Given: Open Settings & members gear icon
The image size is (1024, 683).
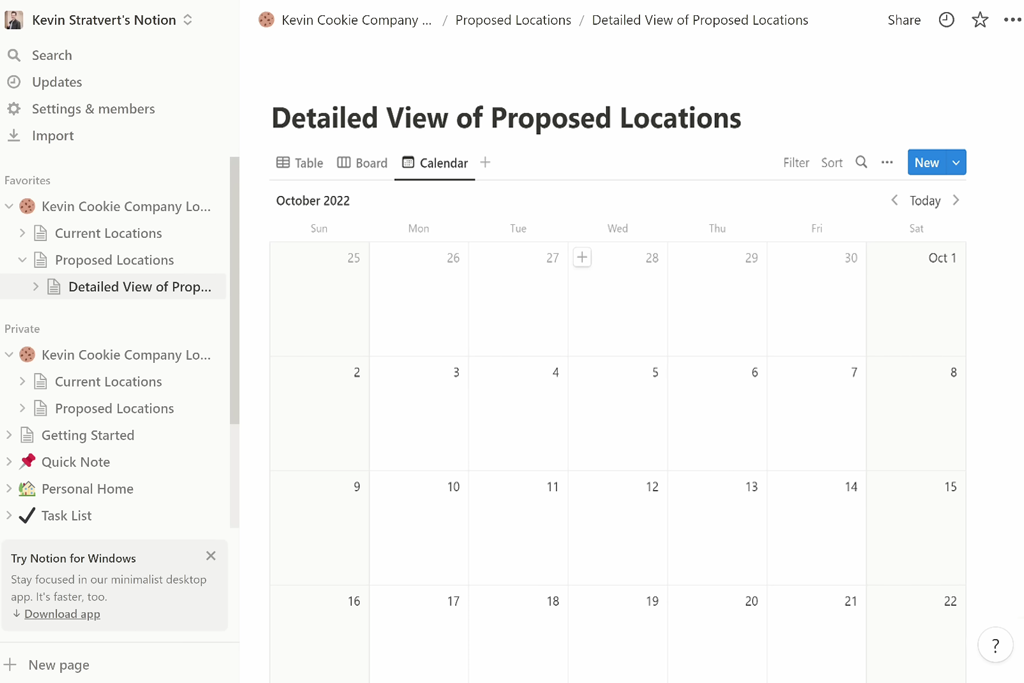Looking at the screenshot, I should pyautogui.click(x=14, y=108).
